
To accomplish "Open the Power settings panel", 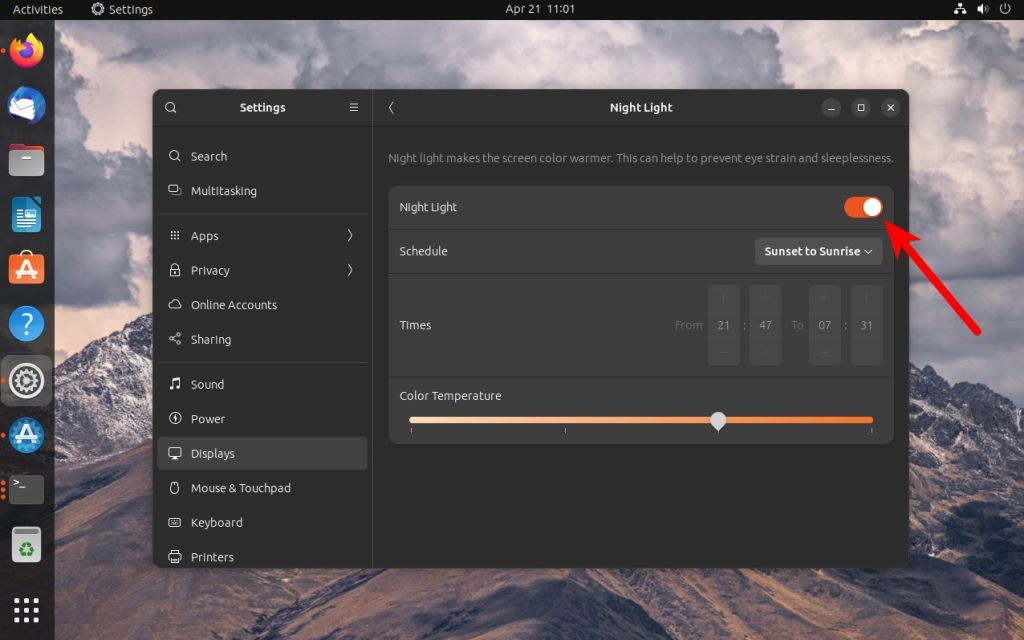I will point(263,419).
